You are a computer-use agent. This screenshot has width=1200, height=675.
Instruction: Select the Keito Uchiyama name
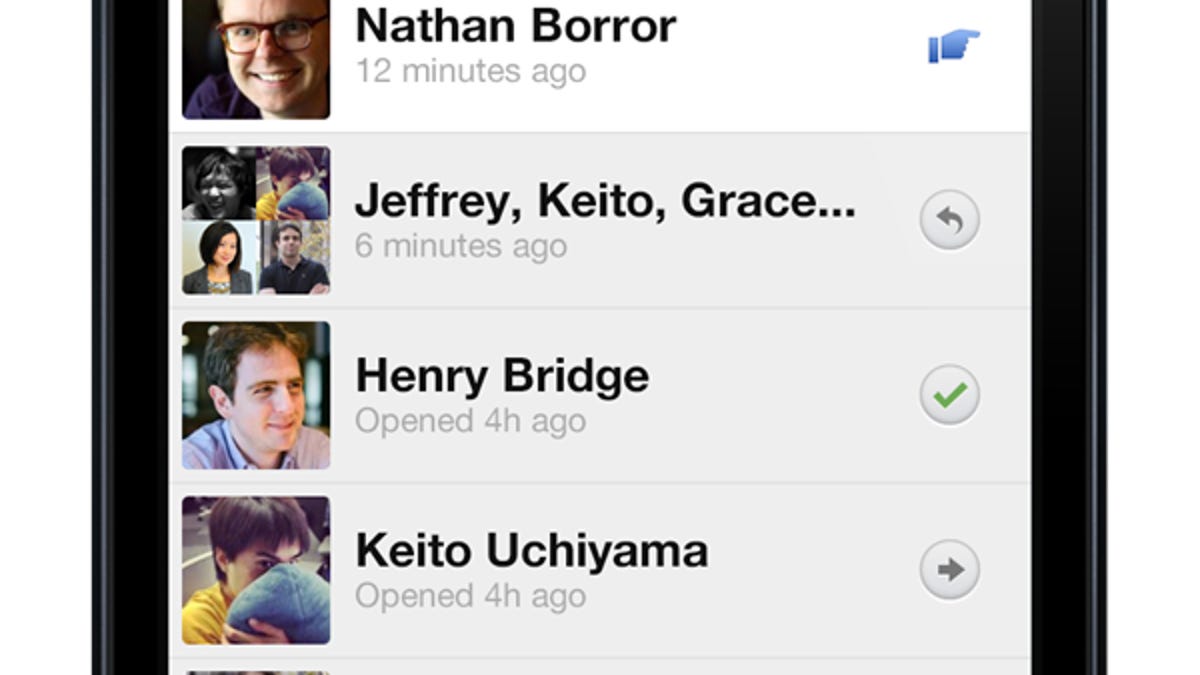(x=532, y=551)
